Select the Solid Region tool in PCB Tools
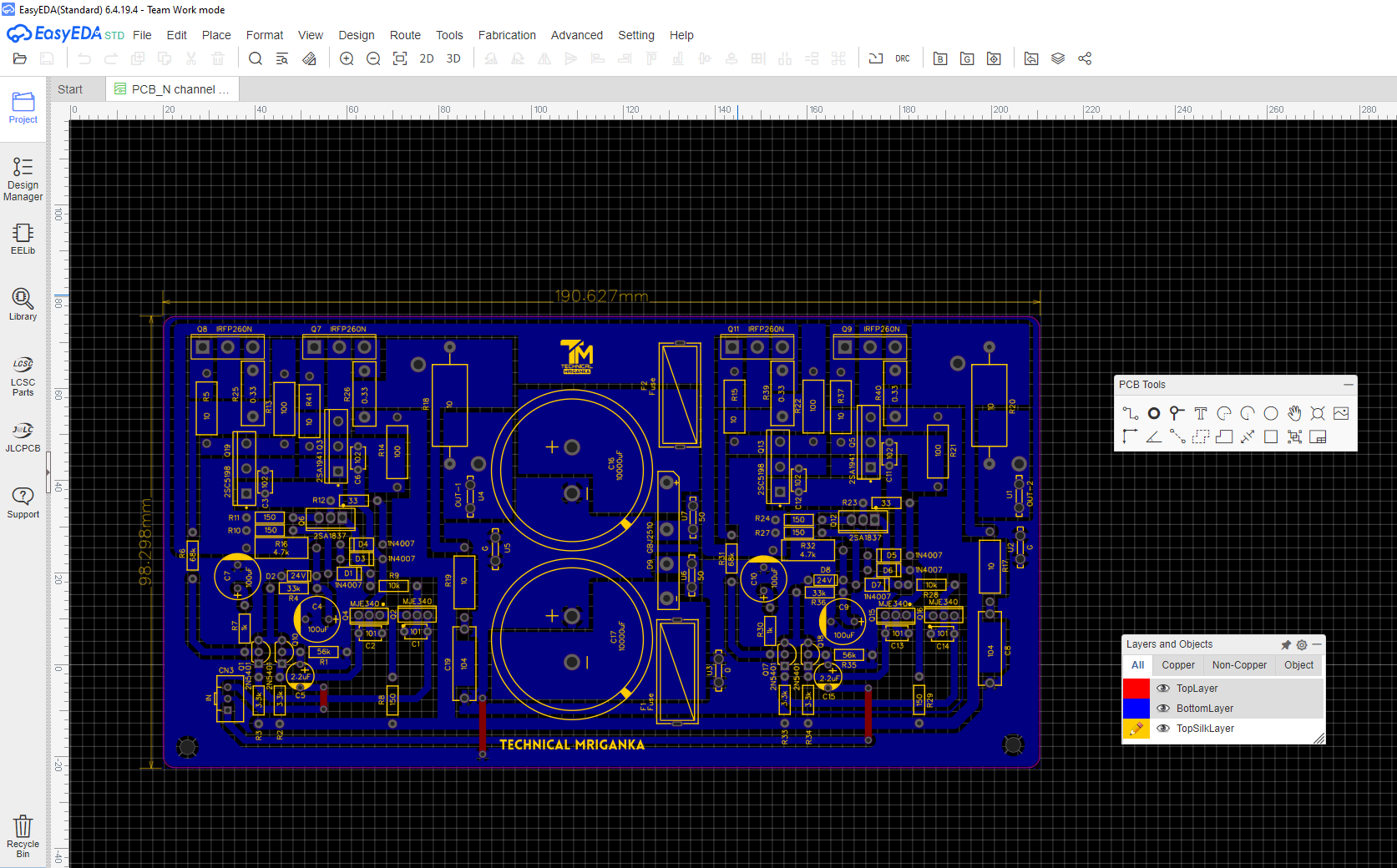Viewport: 1397px width, 868px height. (x=1224, y=437)
